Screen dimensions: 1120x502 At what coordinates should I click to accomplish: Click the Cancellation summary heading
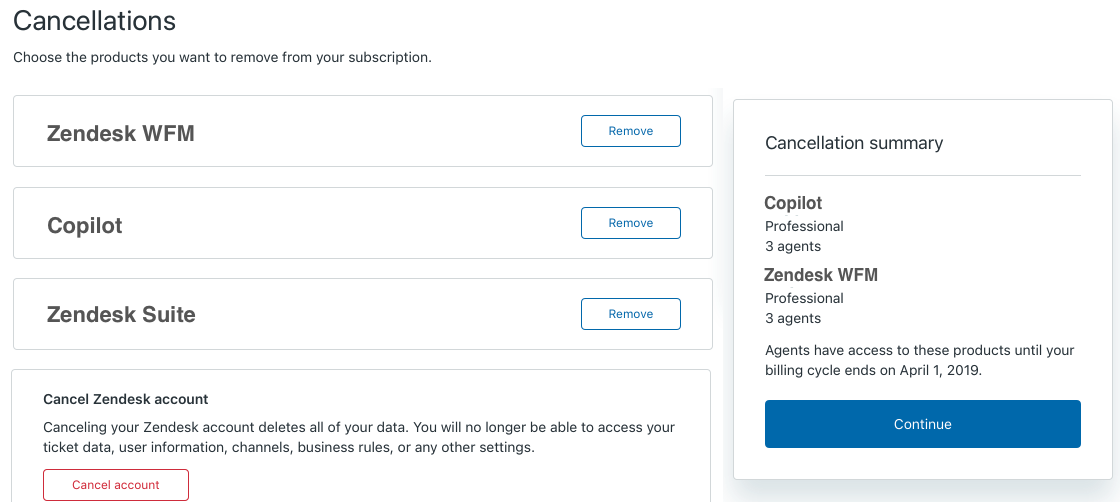[853, 143]
